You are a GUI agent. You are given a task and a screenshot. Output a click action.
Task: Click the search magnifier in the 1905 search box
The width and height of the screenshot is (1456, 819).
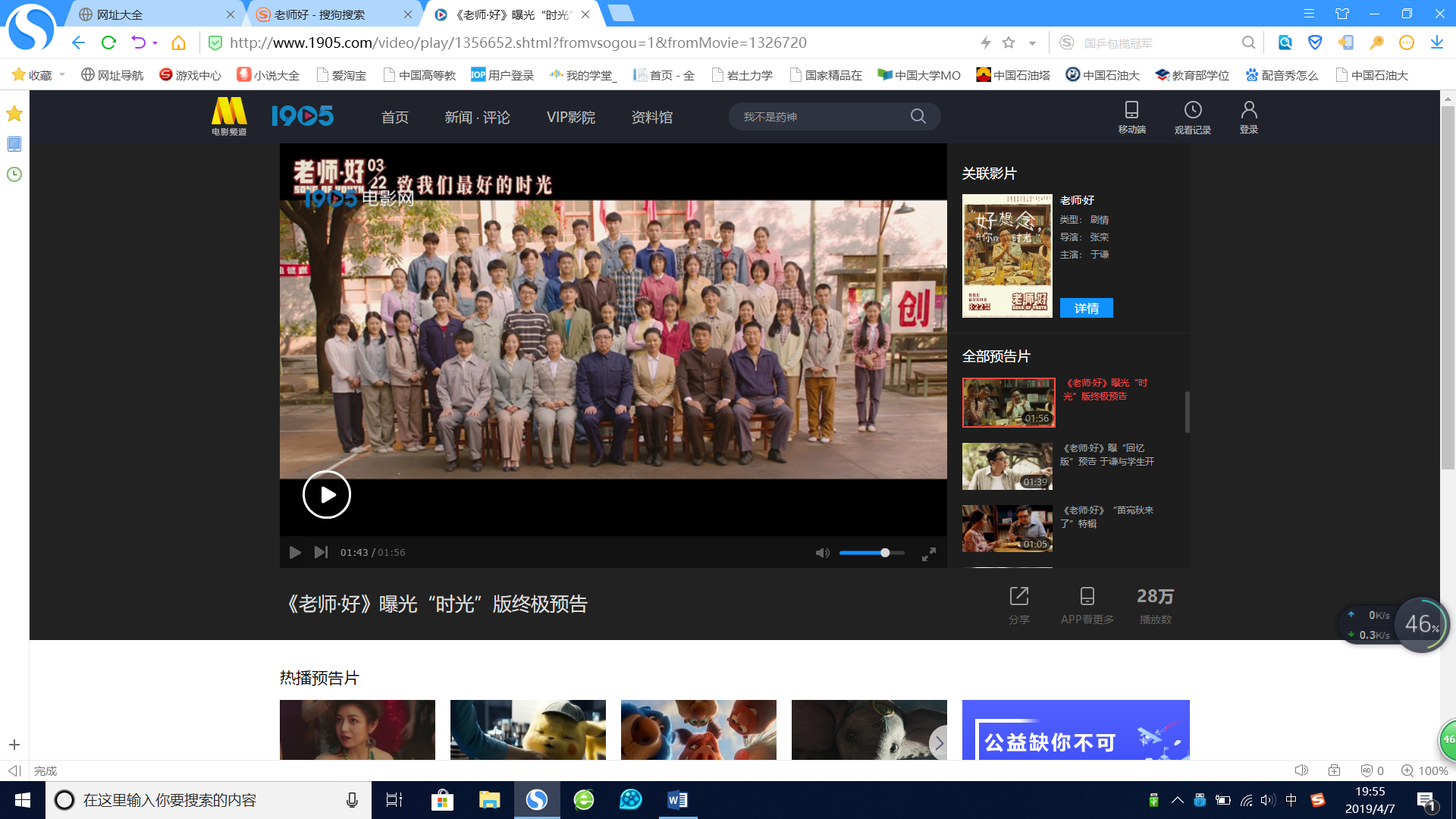(918, 116)
